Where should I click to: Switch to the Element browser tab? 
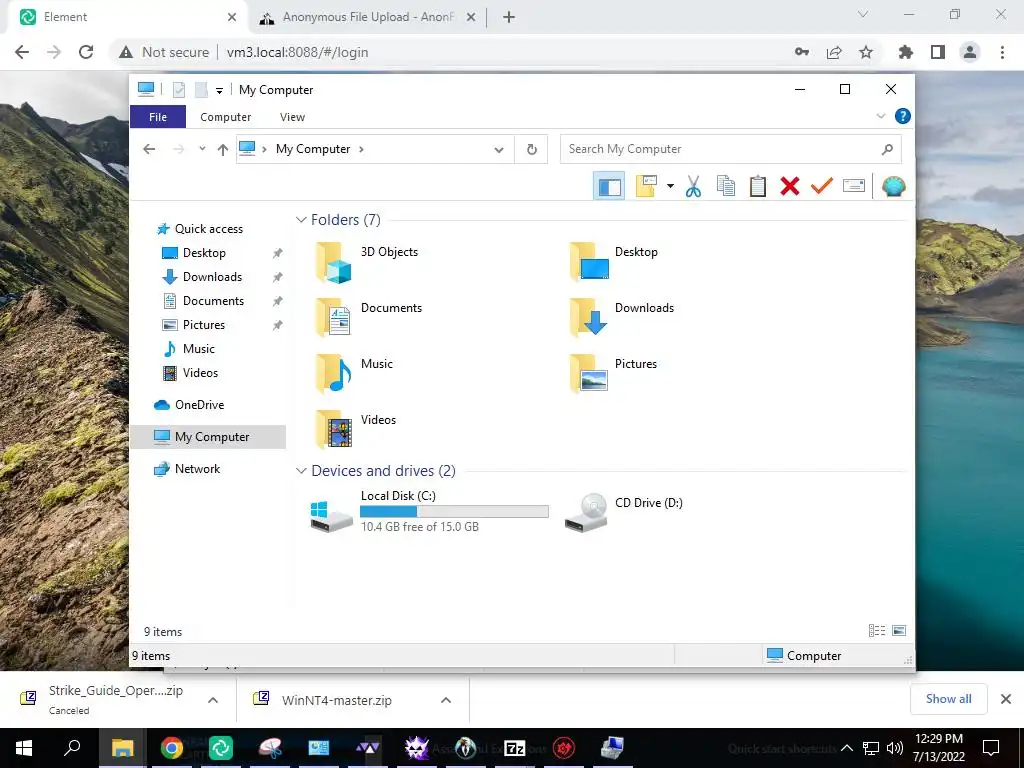pyautogui.click(x=127, y=17)
